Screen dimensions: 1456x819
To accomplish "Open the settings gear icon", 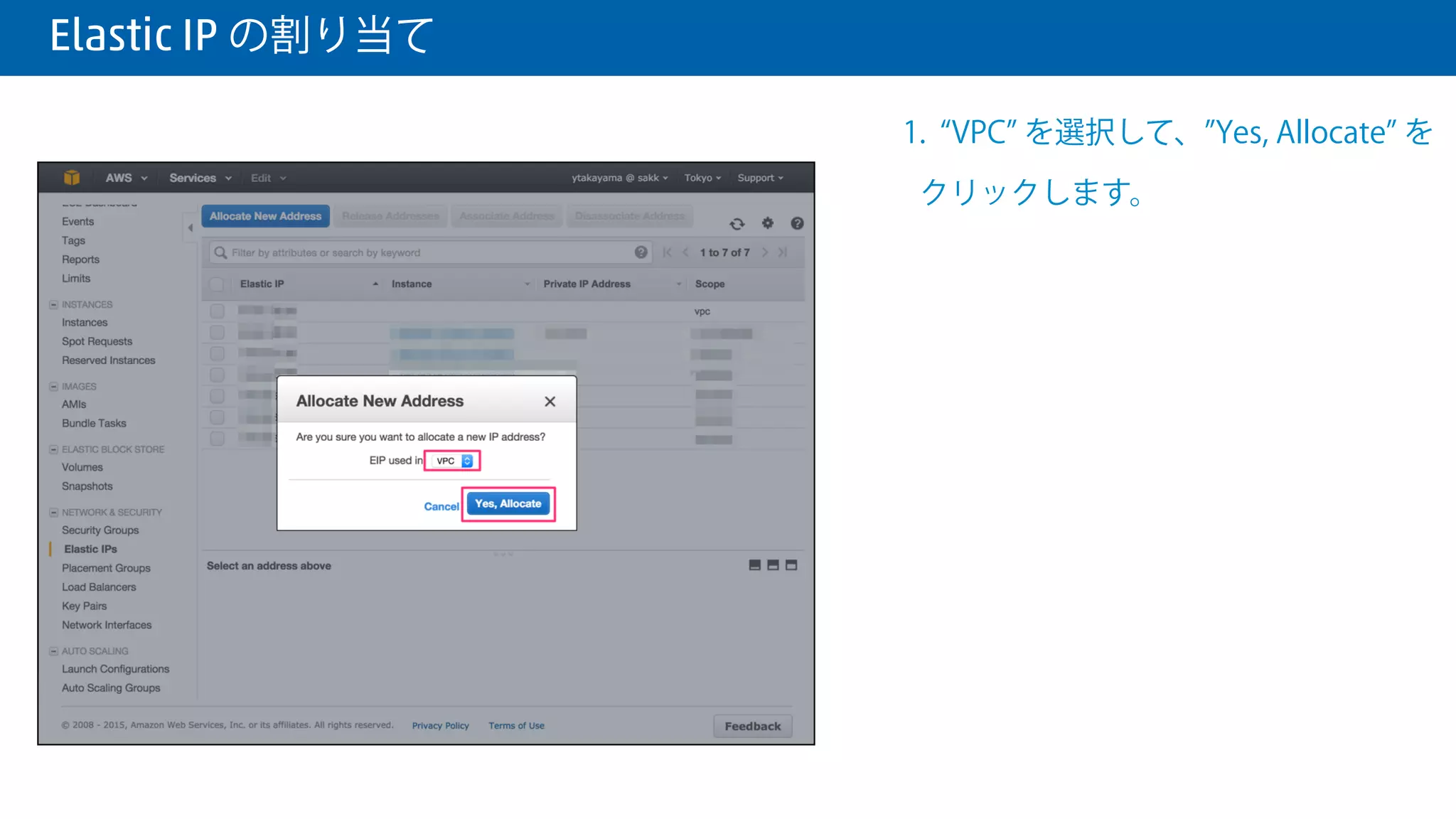I will coord(768,223).
